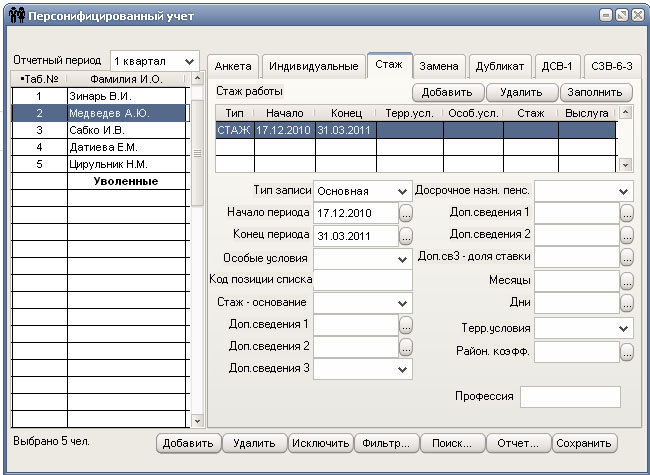Screen dimensions: 650x475
Task: Switch to the Анкета tab
Action: (x=232, y=66)
